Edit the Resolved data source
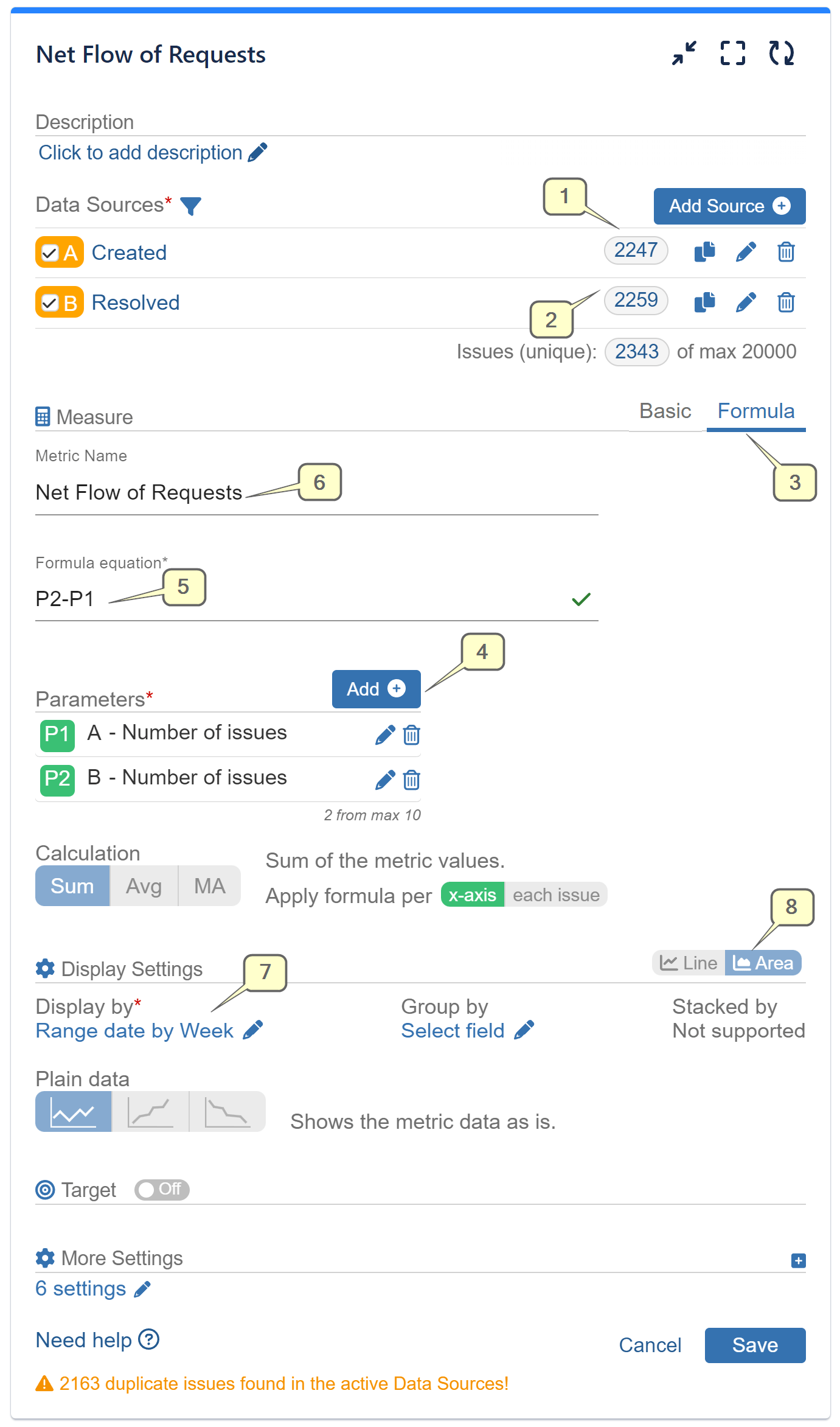840x1427 pixels. pos(746,302)
